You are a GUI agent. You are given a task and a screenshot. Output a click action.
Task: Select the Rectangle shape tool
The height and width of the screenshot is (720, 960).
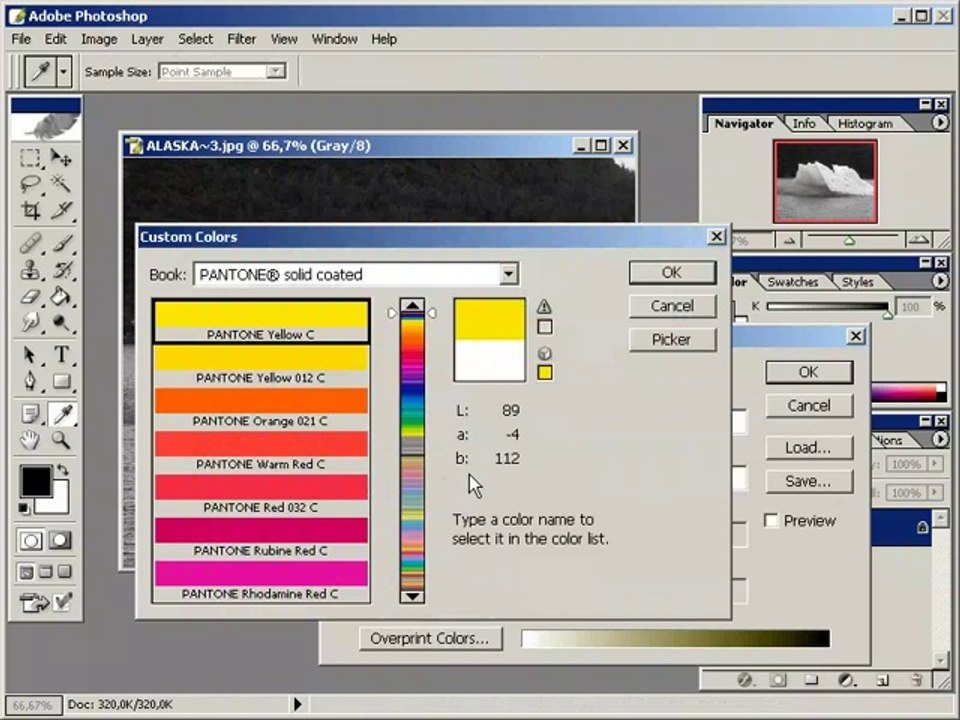(x=61, y=381)
